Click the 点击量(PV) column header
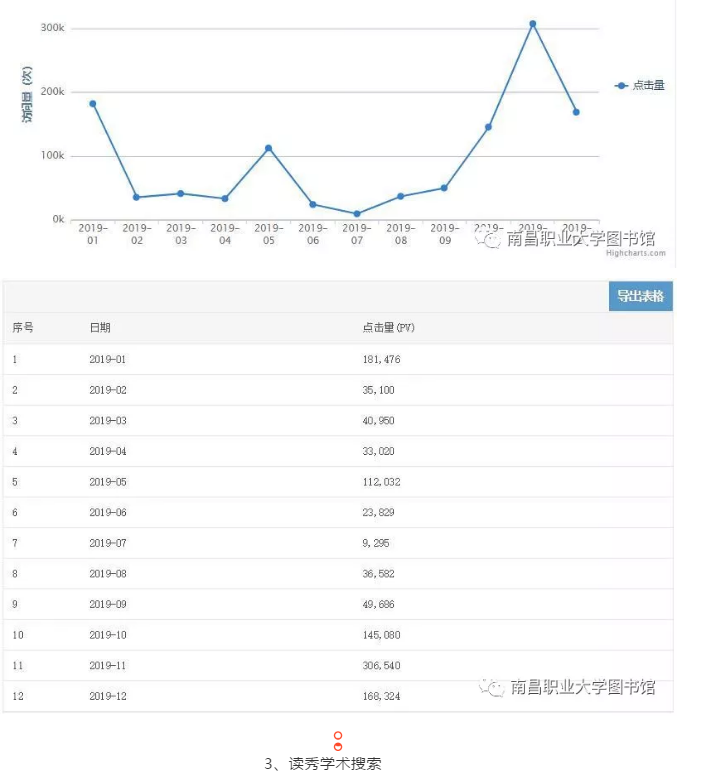The image size is (717, 774). coord(387,328)
